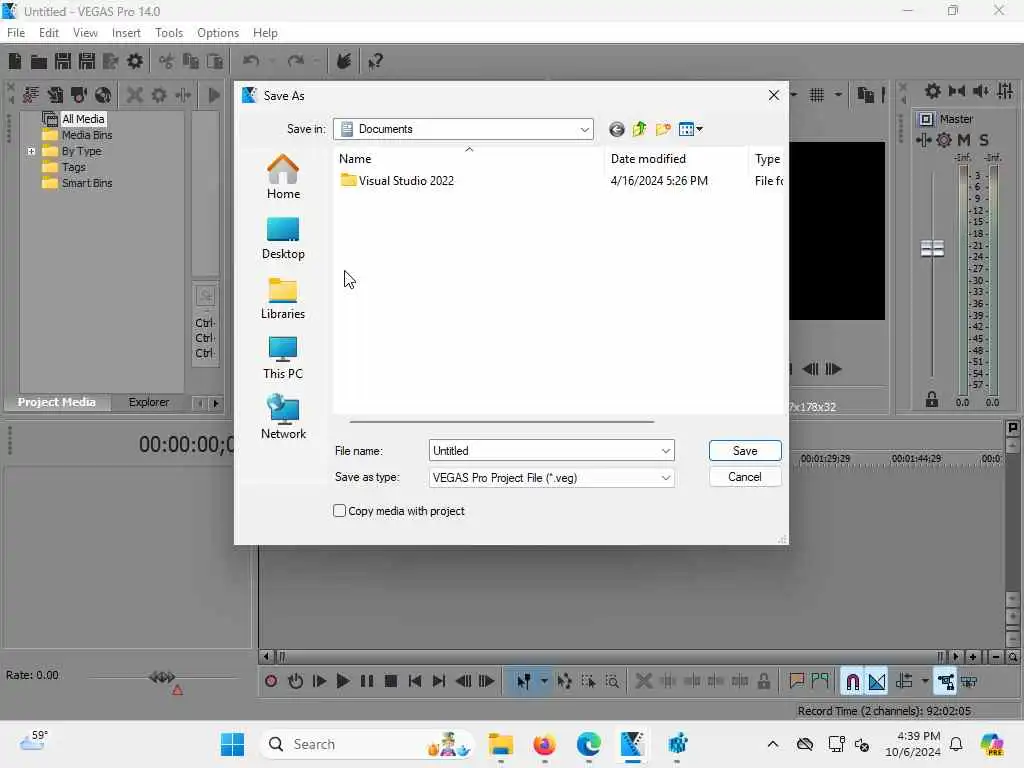Screen dimensions: 1024x768
Task: Toggle Ignore Event Grouping icon
Action: (x=969, y=682)
